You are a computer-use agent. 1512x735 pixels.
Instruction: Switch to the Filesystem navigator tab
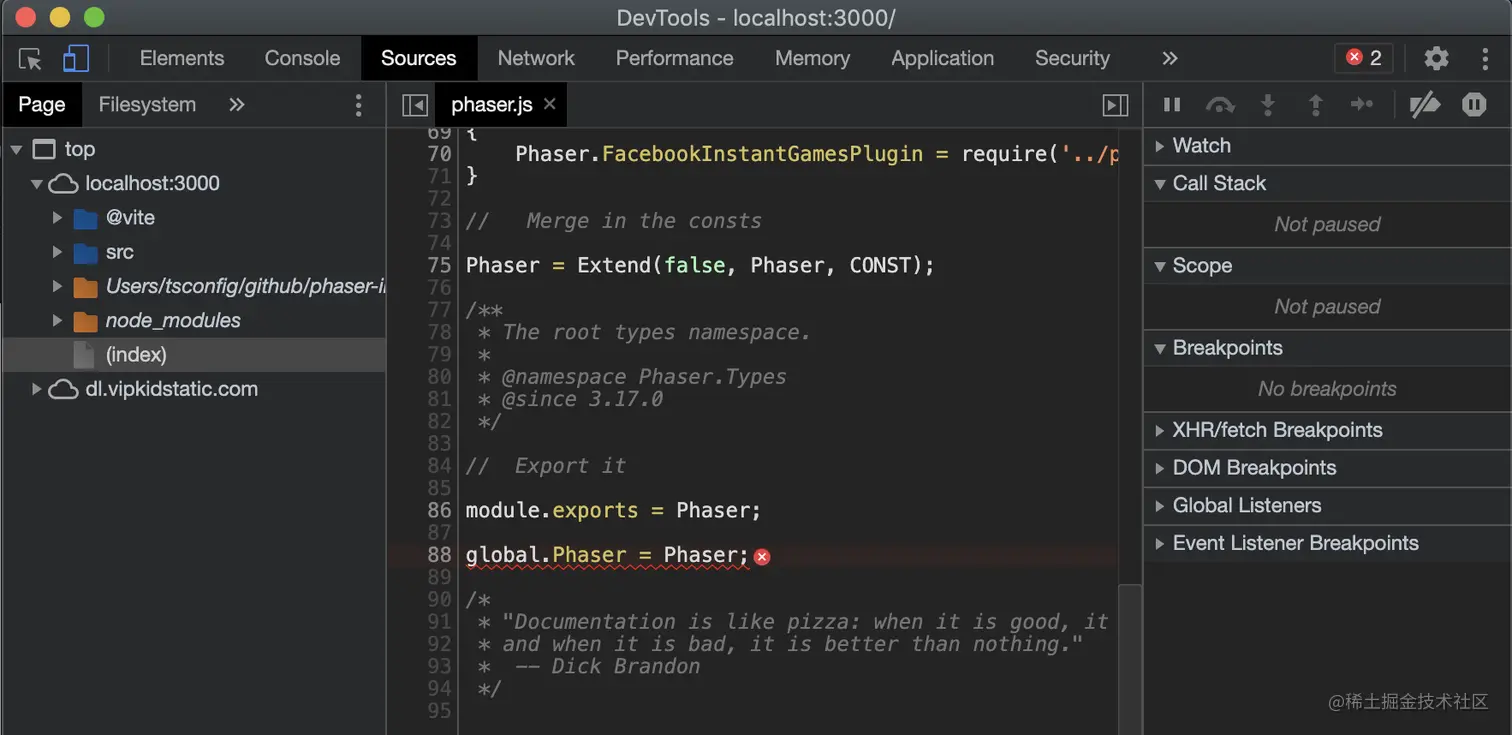147,105
